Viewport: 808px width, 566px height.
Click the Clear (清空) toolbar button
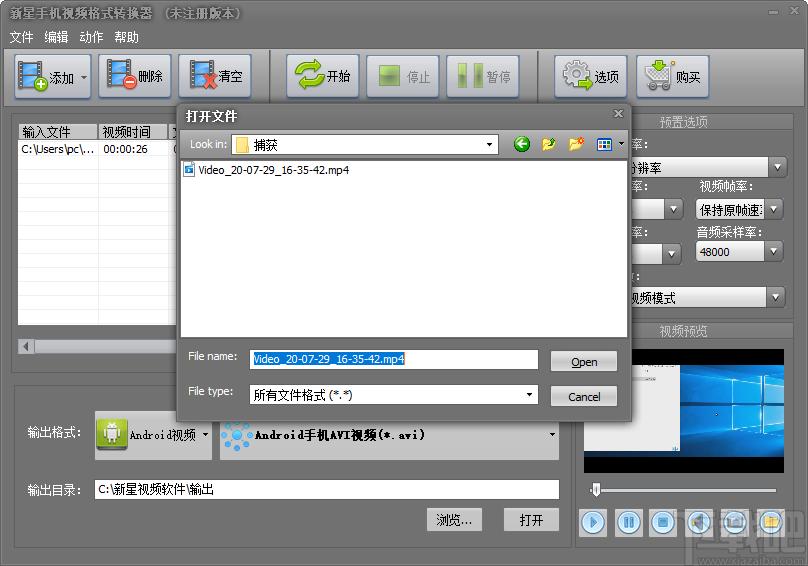tap(215, 76)
